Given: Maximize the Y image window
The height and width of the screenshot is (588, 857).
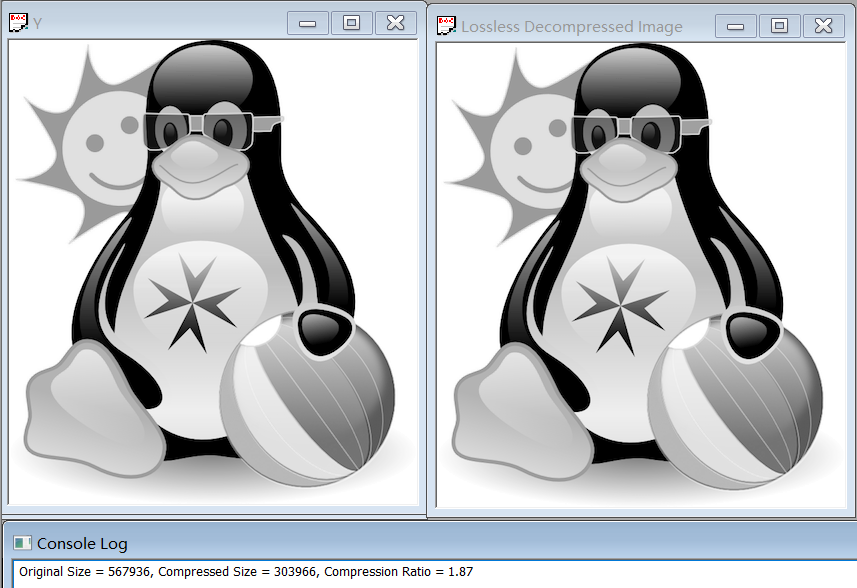Looking at the screenshot, I should (351, 23).
